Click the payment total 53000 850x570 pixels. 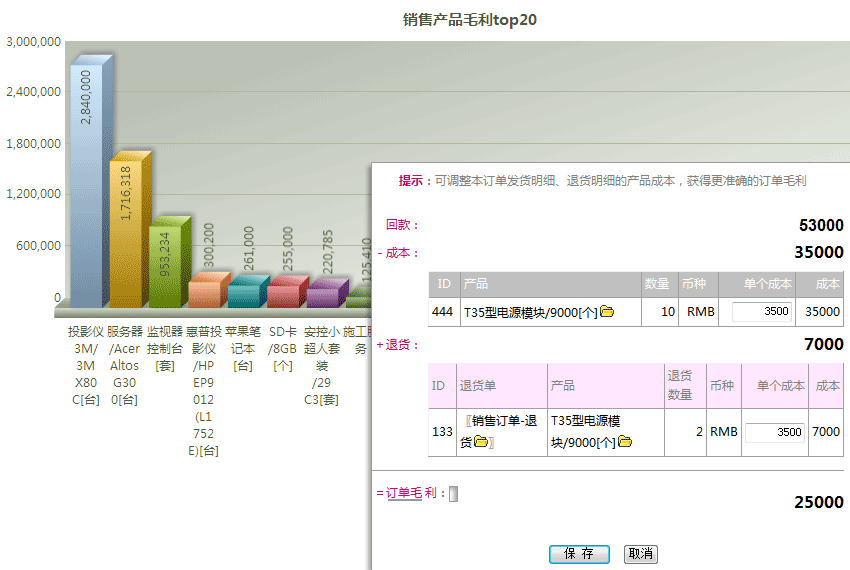click(821, 225)
